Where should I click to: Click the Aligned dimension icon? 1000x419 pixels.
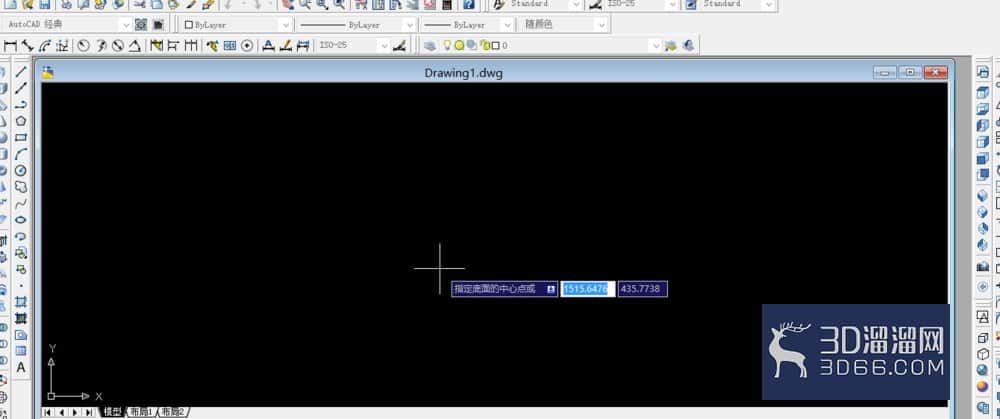click(27, 45)
